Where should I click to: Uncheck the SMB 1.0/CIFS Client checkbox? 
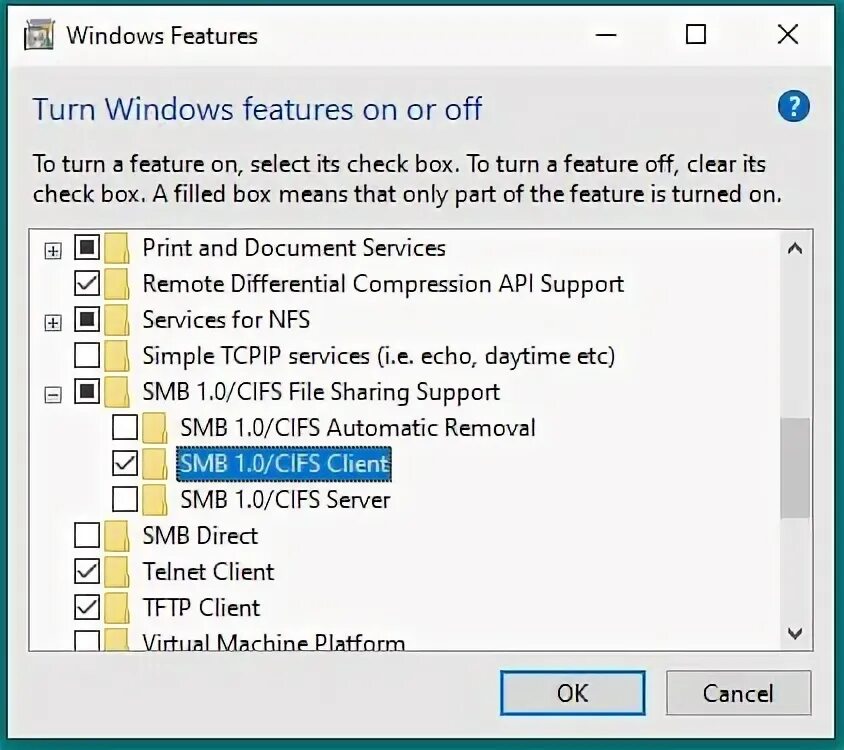pyautogui.click(x=125, y=464)
